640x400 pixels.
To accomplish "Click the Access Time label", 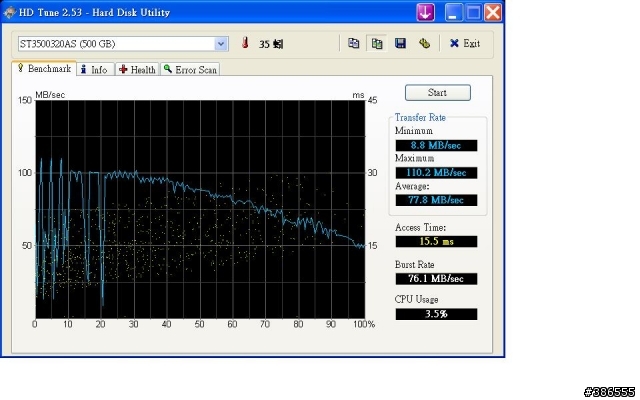I will pos(420,227).
